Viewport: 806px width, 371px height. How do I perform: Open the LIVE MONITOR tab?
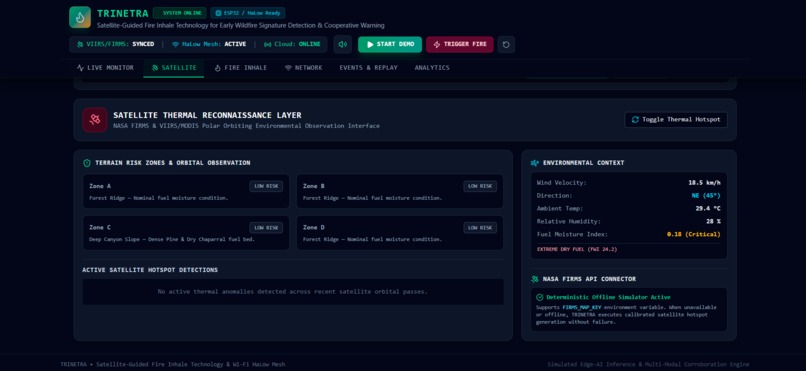pos(105,68)
